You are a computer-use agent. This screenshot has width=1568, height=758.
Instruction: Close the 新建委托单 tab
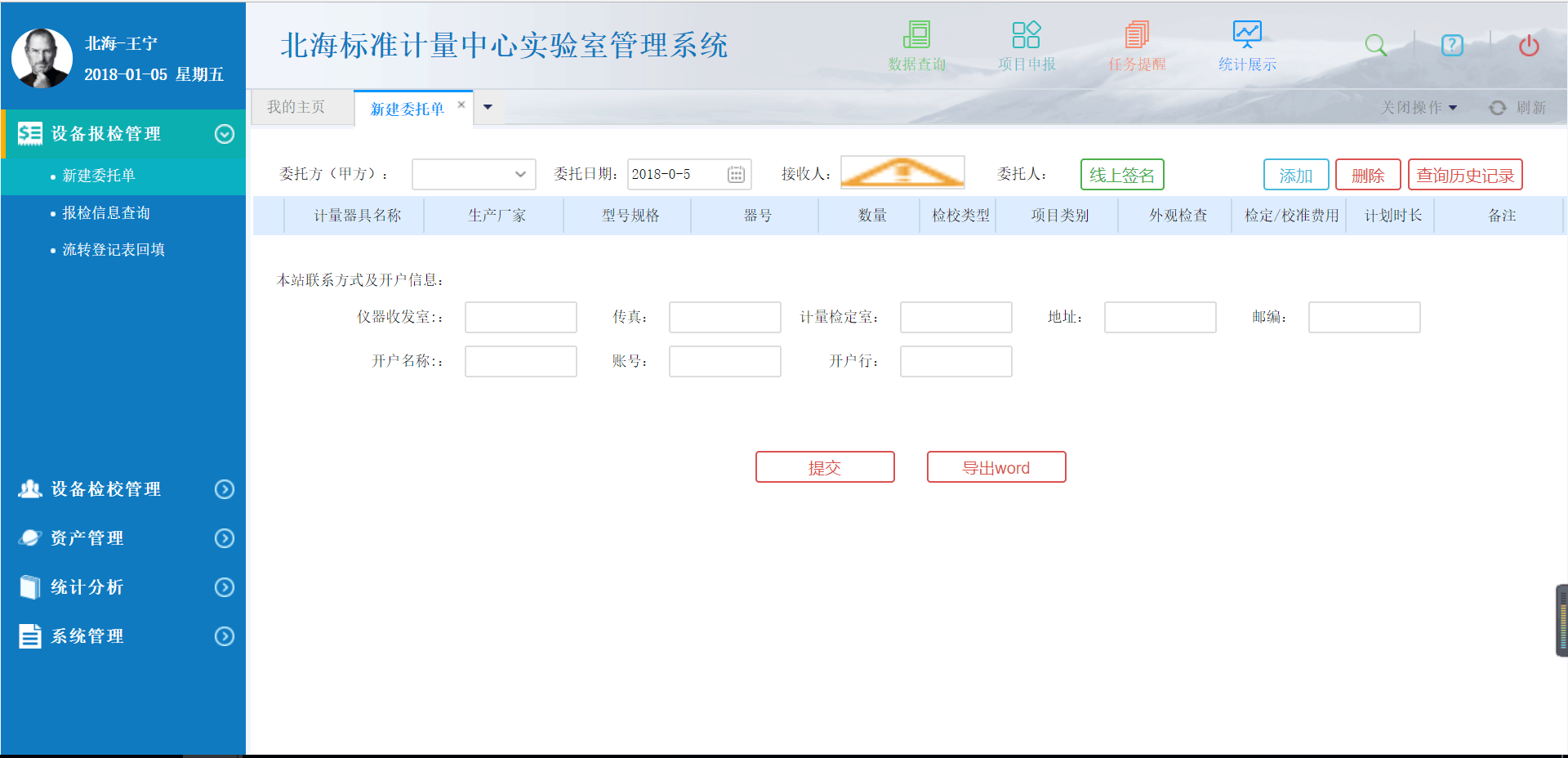461,105
